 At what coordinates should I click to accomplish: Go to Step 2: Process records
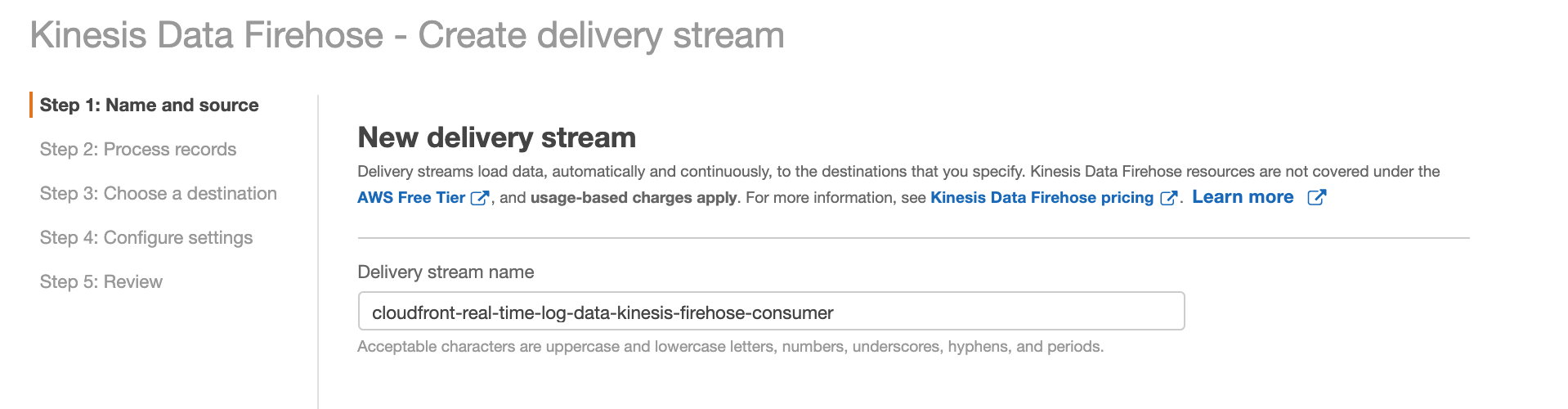coord(137,149)
